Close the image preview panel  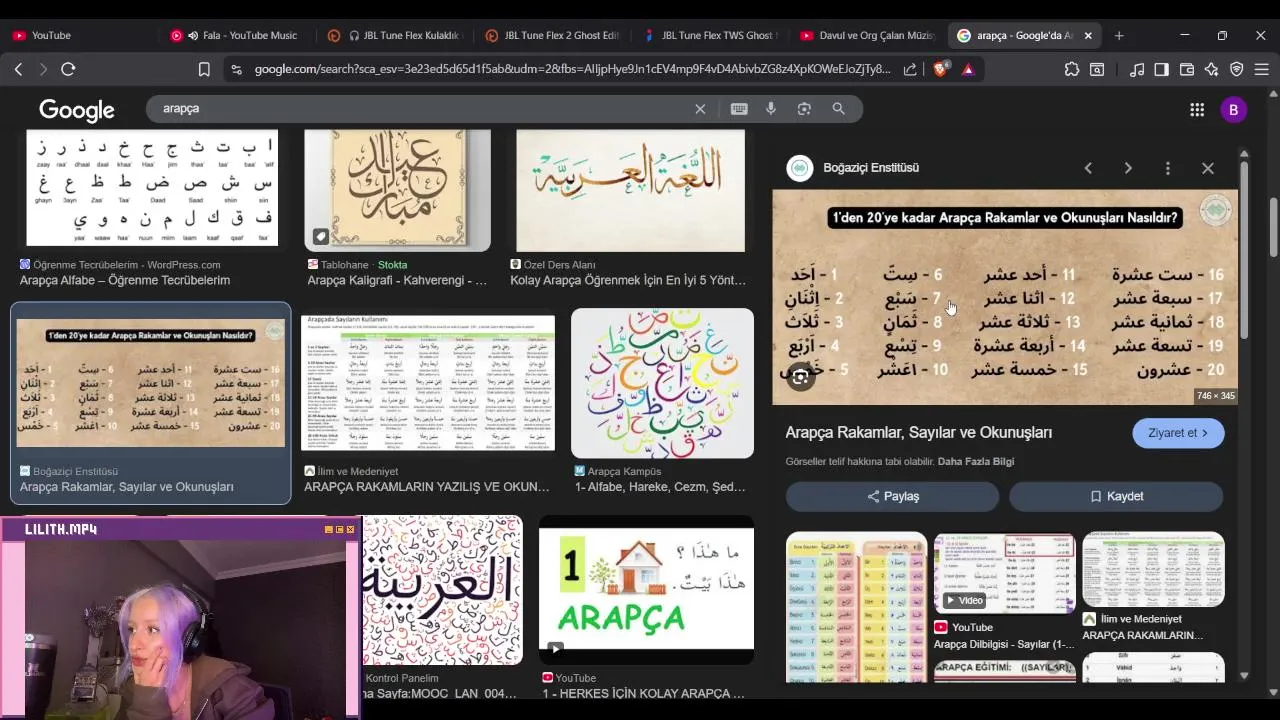click(1208, 168)
